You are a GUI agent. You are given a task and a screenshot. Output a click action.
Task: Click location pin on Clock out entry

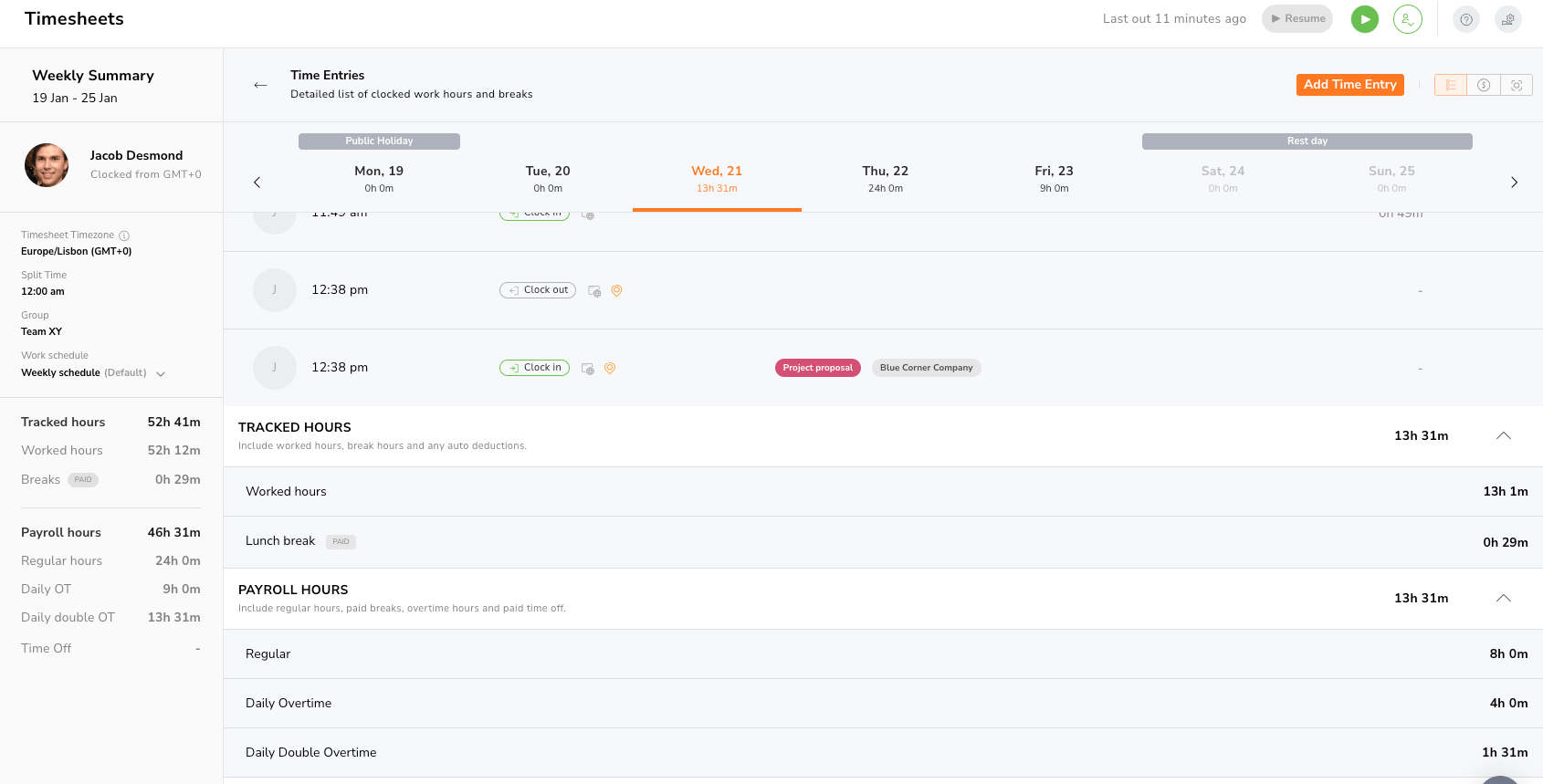tap(616, 290)
